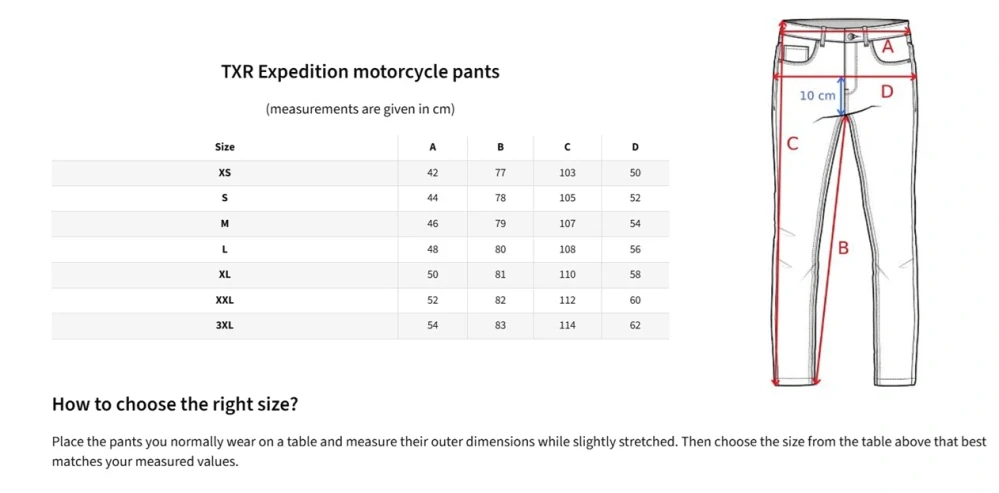Select the Size column header
Image resolution: width=999 pixels, height=493 pixels.
click(224, 147)
